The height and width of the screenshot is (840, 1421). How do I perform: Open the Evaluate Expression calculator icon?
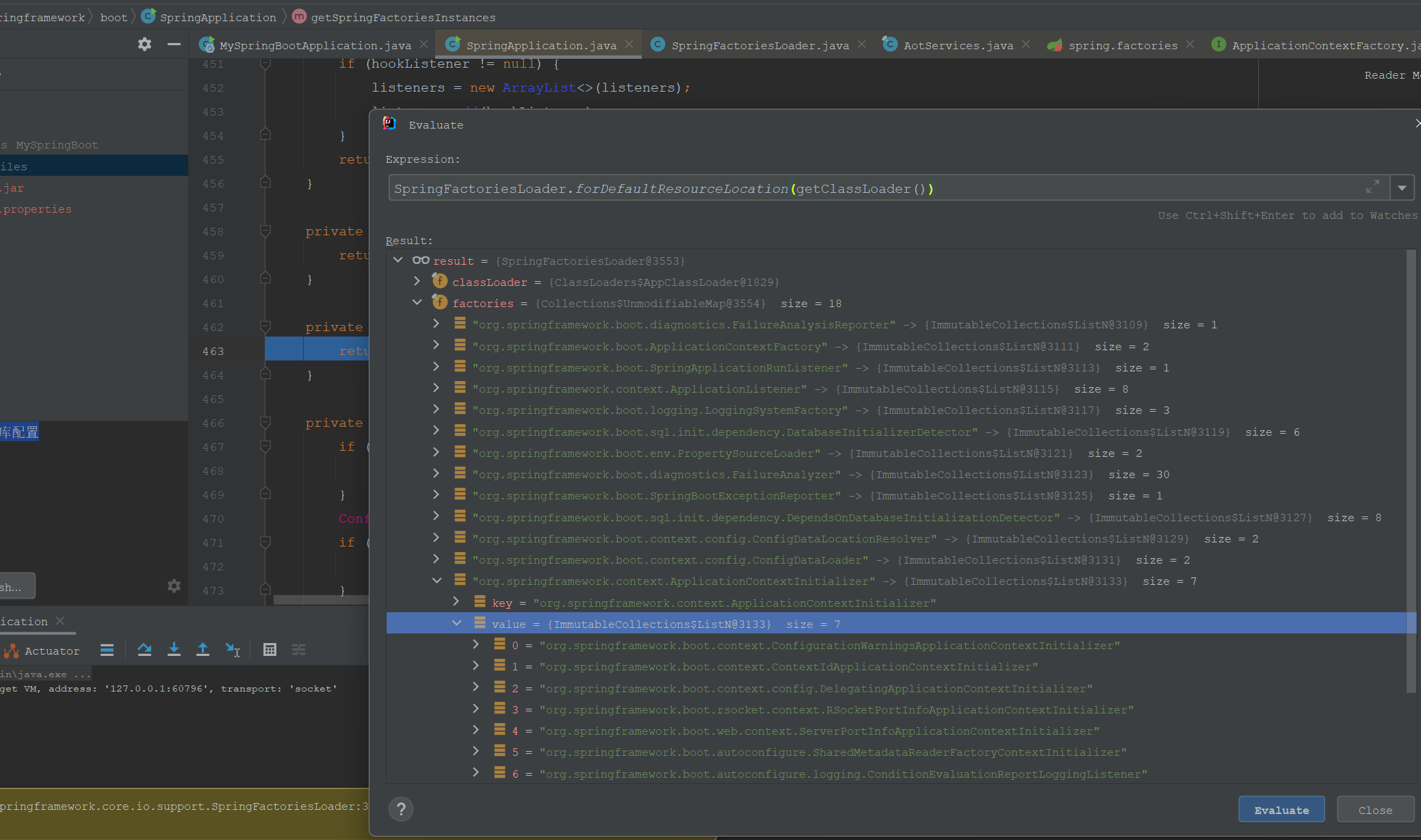[x=270, y=650]
